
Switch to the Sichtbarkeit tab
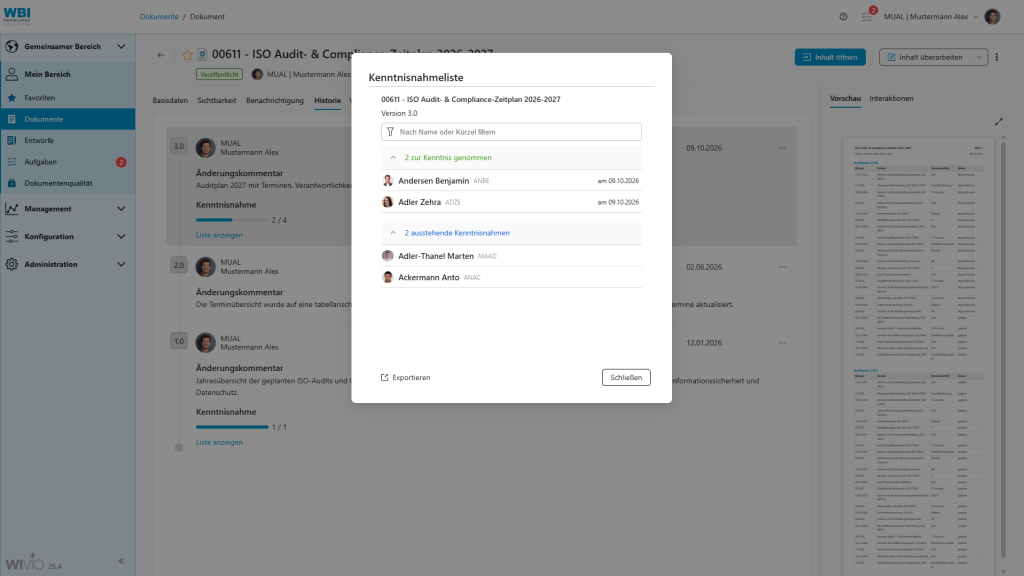coord(217,101)
